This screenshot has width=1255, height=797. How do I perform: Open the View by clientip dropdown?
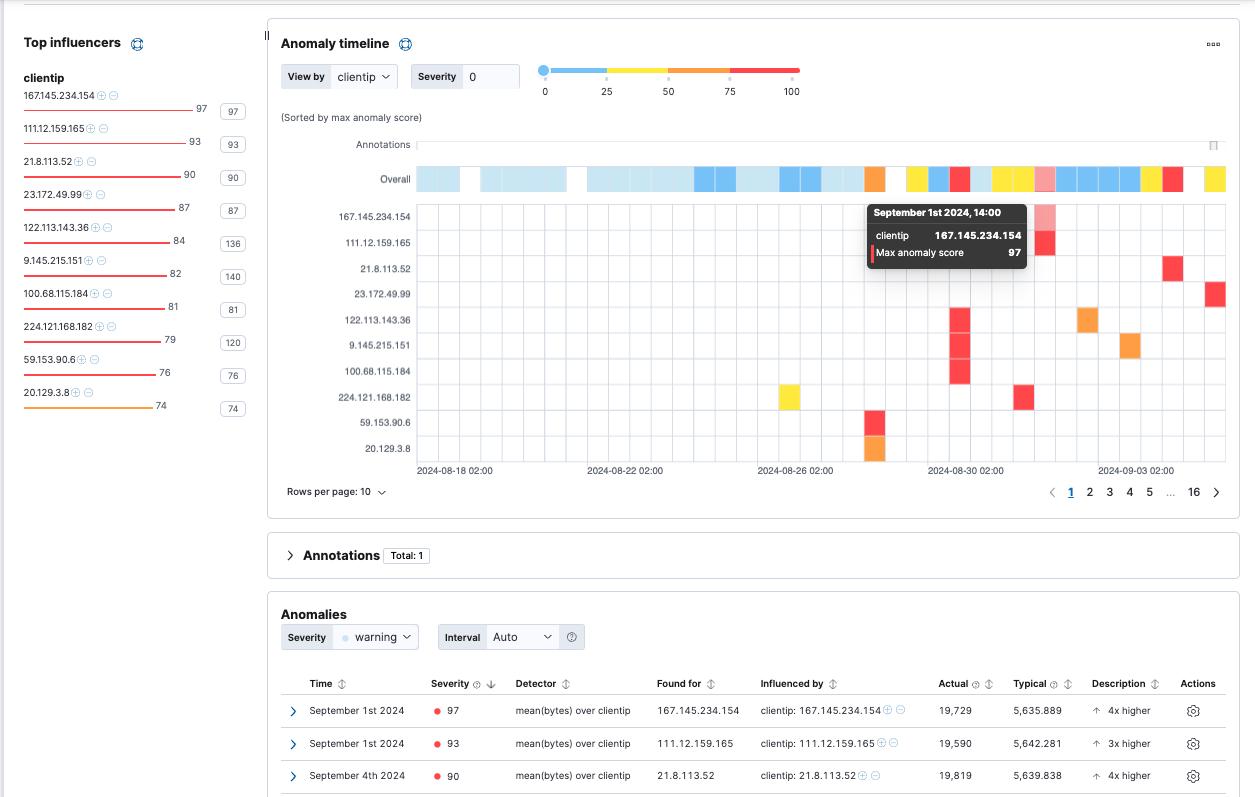(364, 77)
